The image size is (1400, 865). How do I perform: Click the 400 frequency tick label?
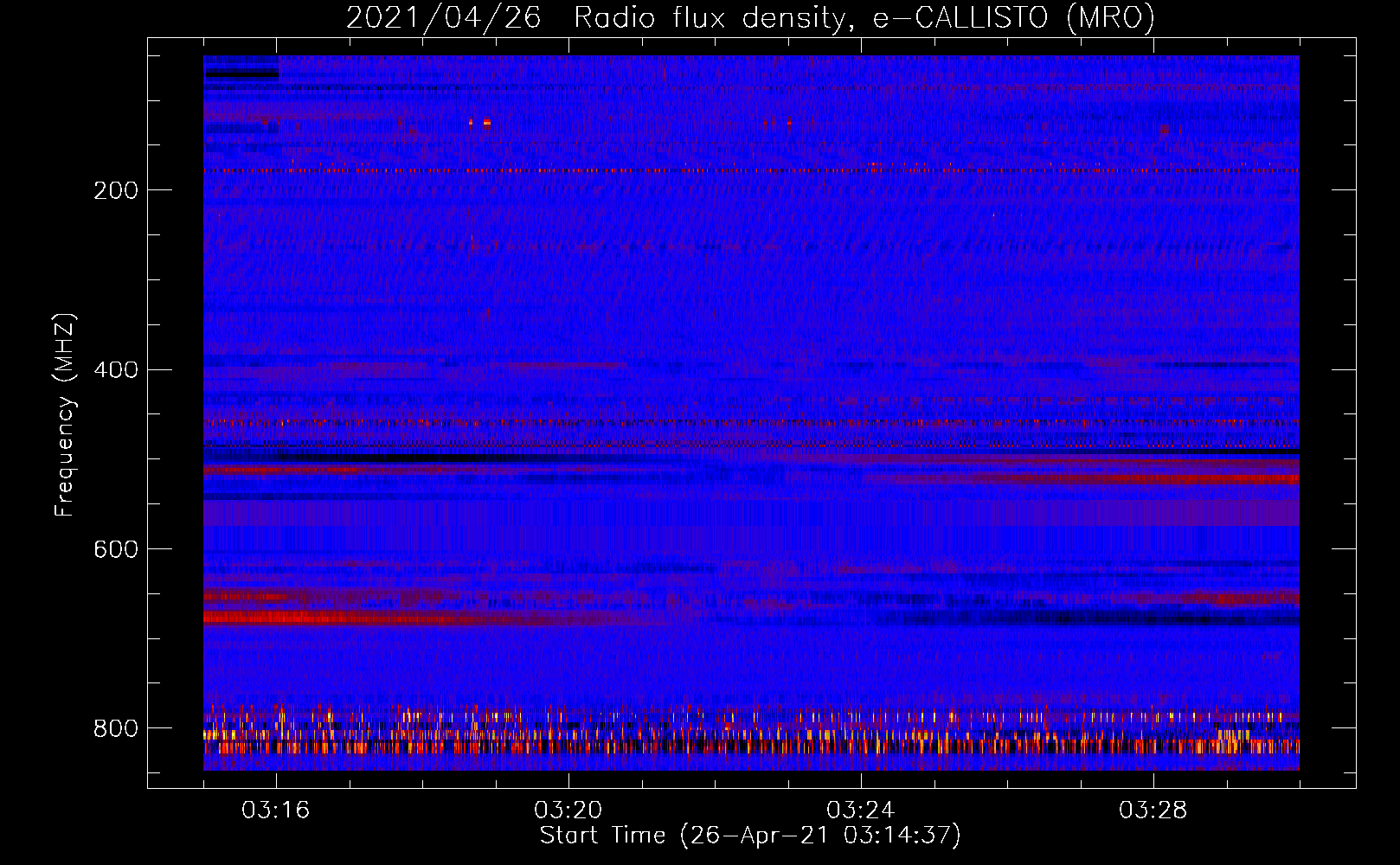(115, 370)
